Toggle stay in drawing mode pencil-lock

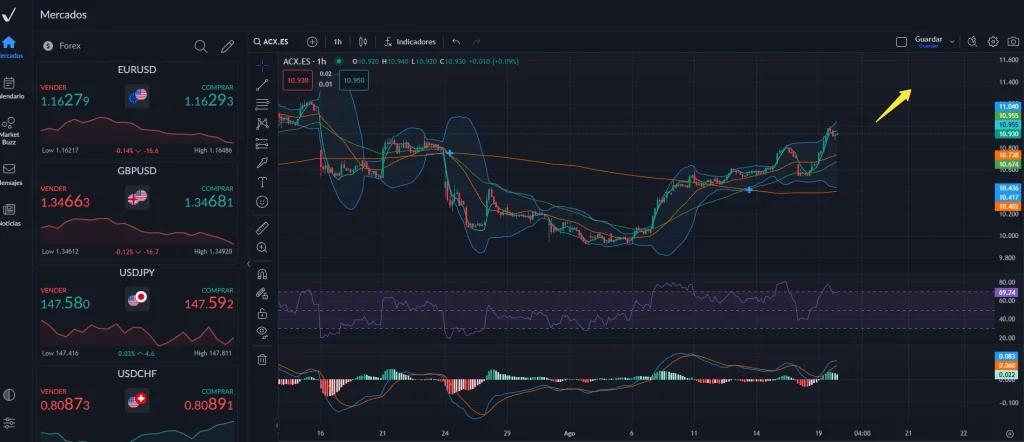point(262,293)
